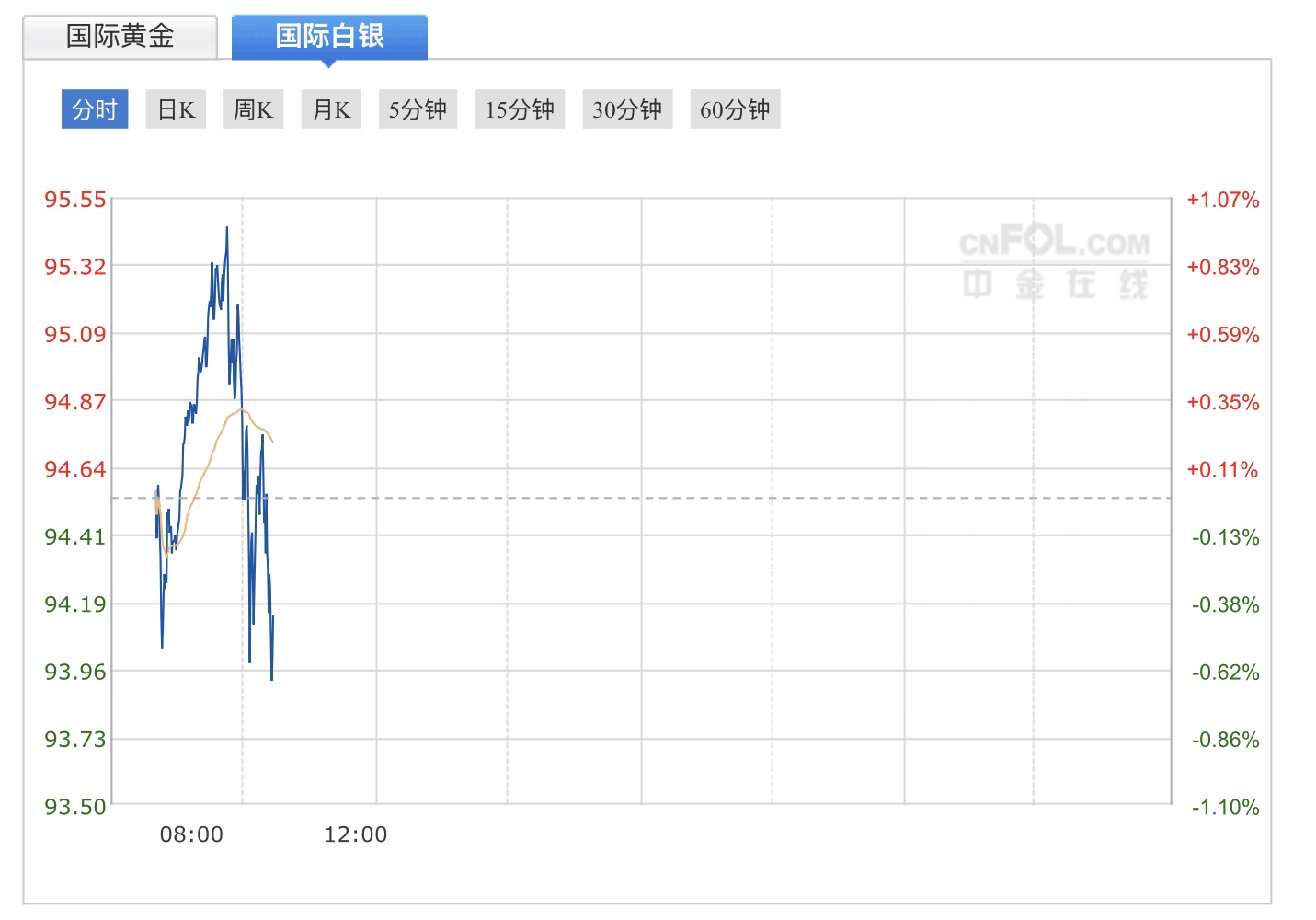This screenshot has height=920, width=1316.
Task: Switch to the 日K chart view
Action: click(176, 109)
